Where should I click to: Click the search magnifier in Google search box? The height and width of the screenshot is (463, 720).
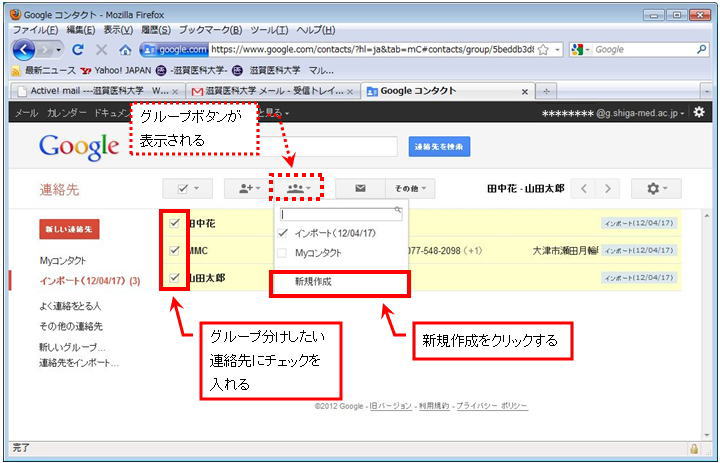(702, 49)
